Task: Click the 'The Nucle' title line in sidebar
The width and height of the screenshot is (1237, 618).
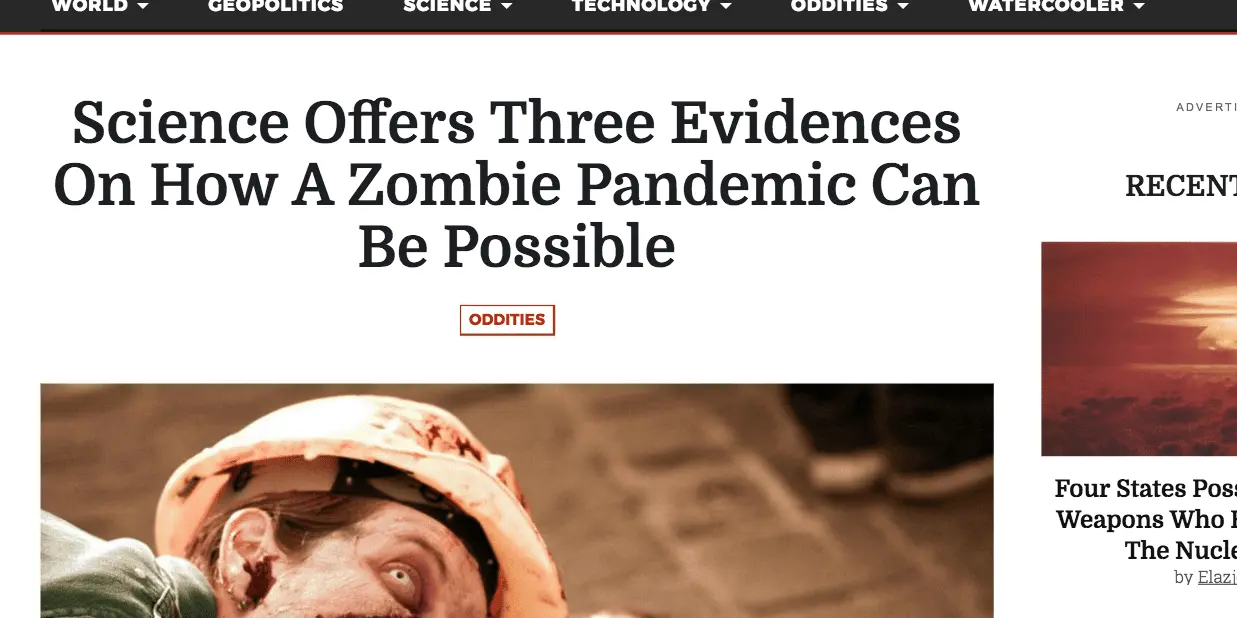Action: (1180, 550)
